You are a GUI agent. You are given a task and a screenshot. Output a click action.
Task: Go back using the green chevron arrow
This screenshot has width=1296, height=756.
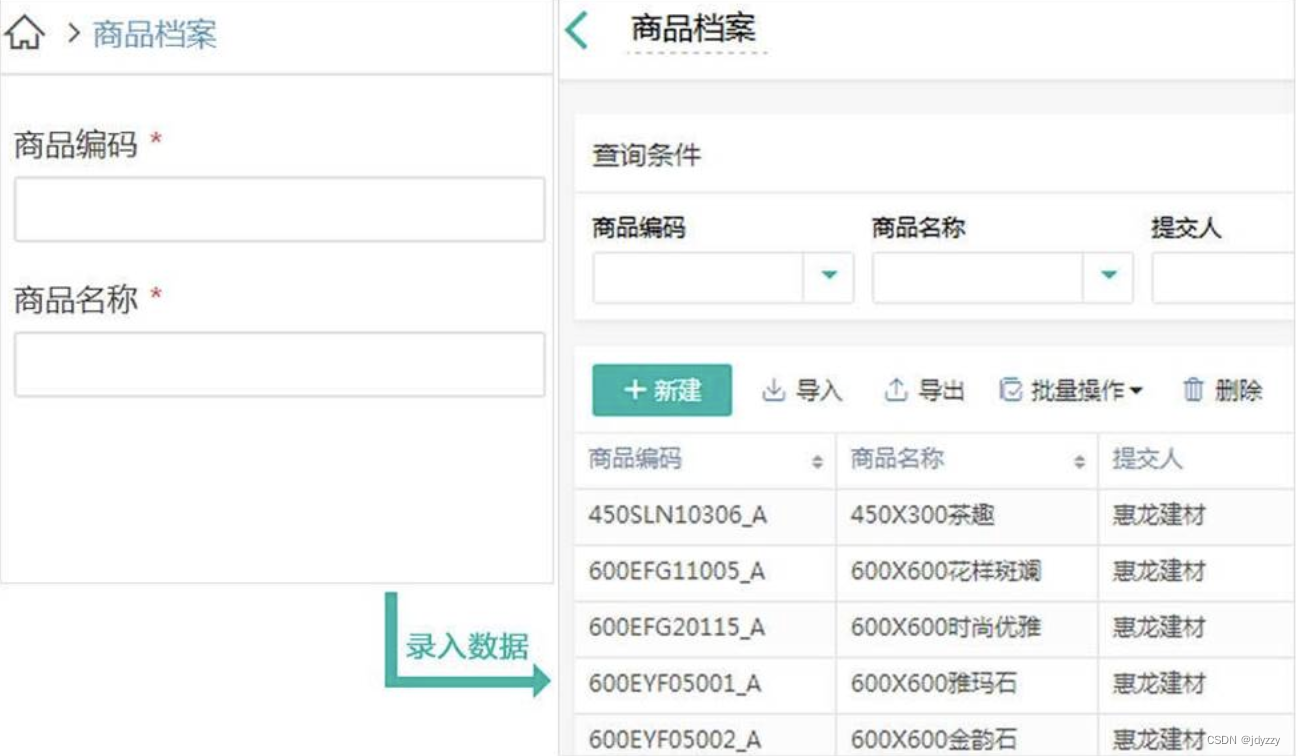click(576, 31)
